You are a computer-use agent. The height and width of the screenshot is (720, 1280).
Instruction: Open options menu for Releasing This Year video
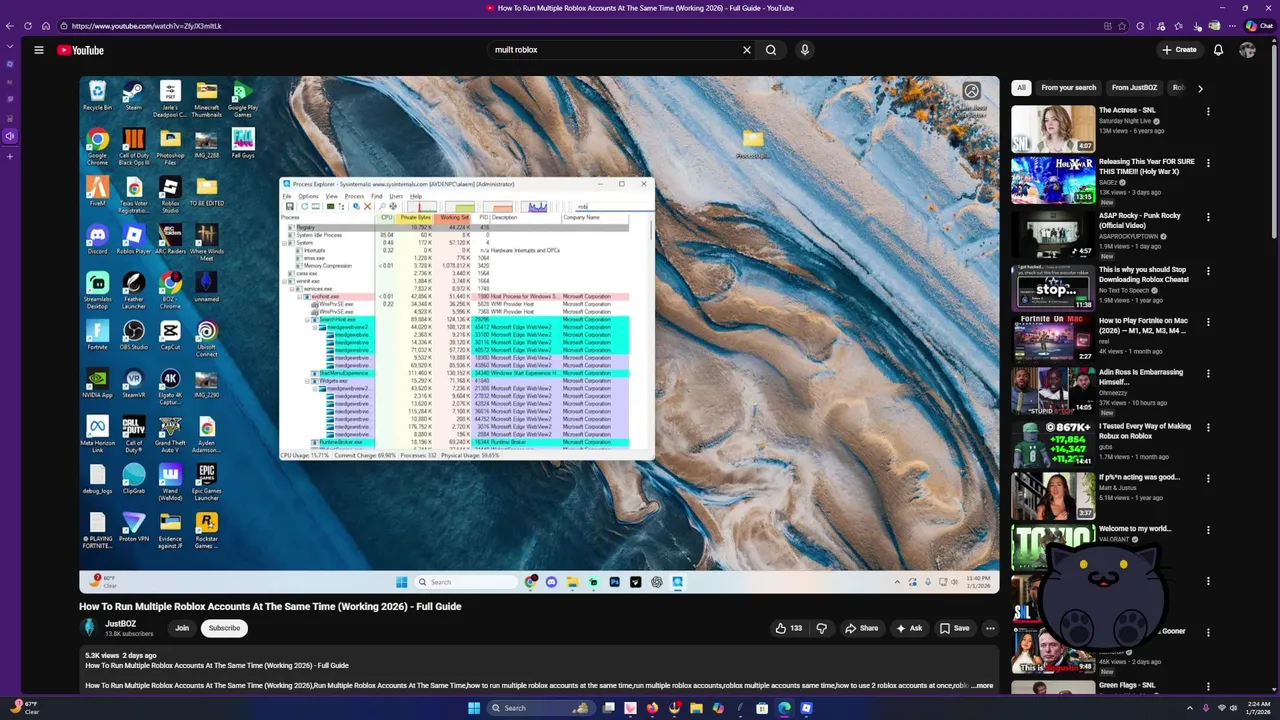click(1208, 163)
